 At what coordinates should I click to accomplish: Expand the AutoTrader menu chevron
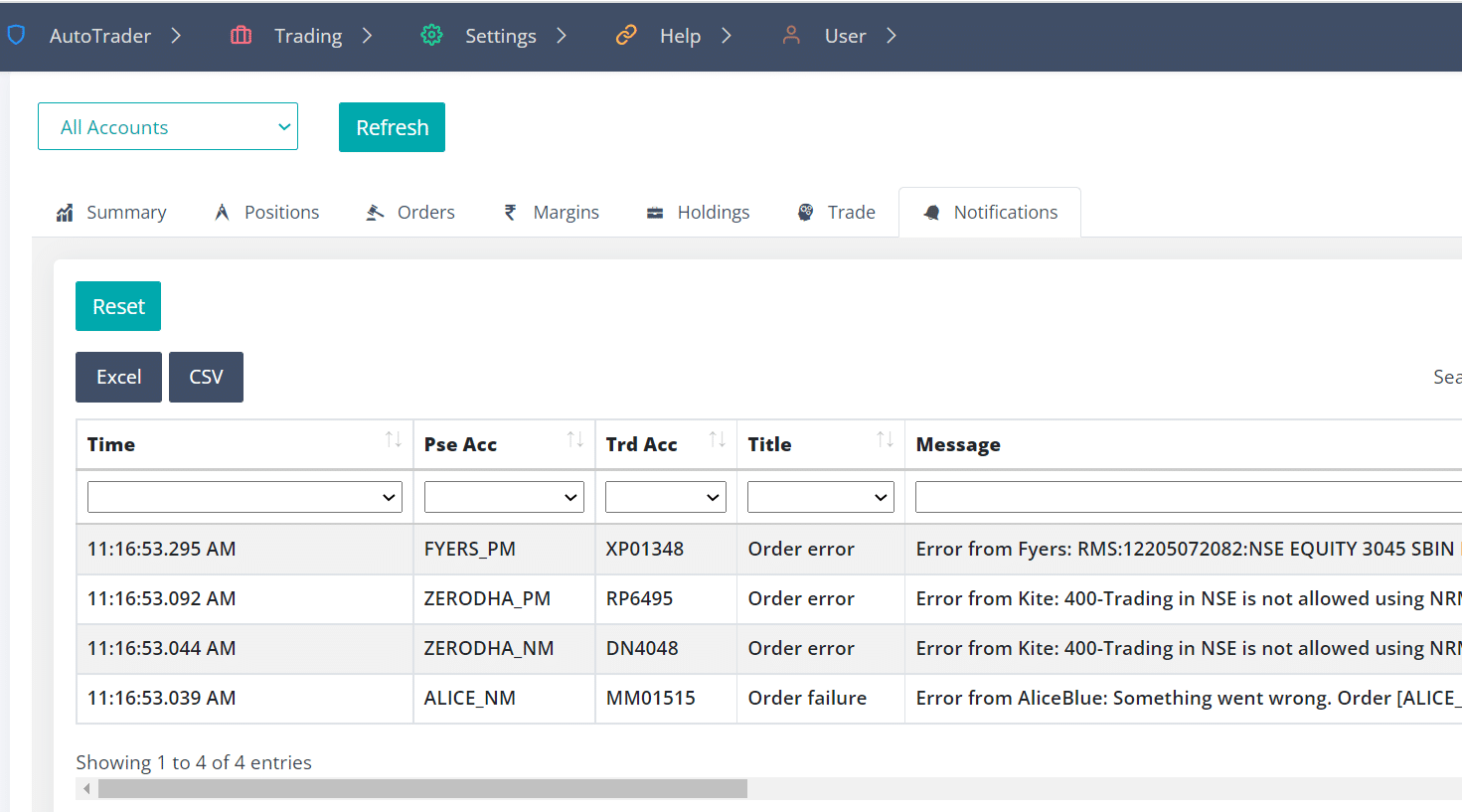click(x=176, y=36)
